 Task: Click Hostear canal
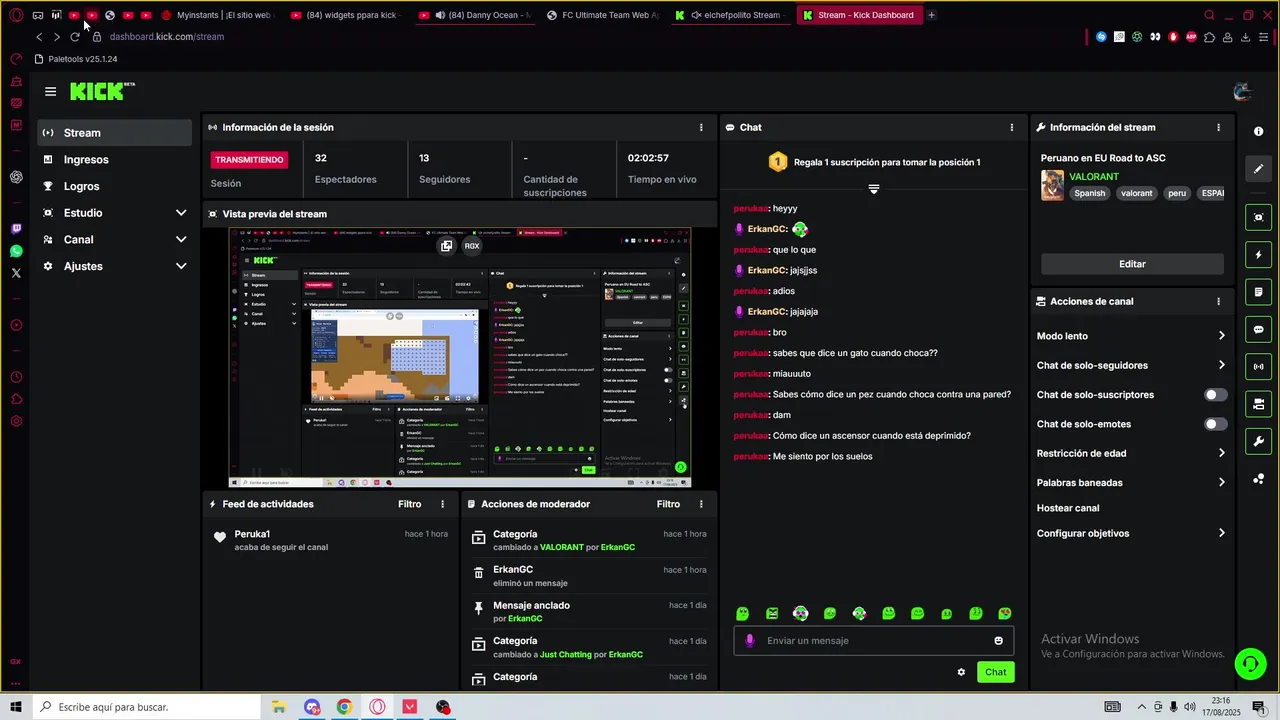click(1068, 508)
